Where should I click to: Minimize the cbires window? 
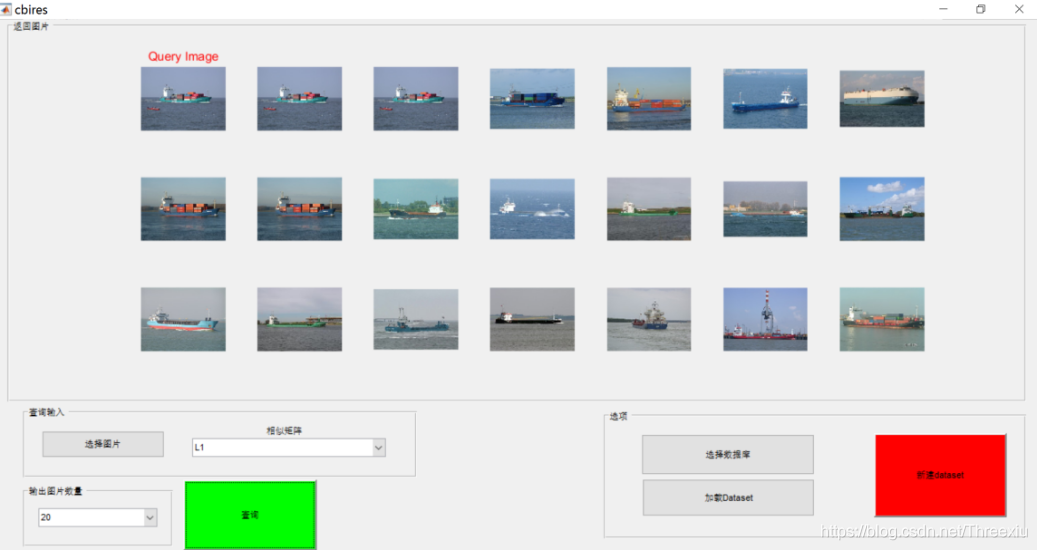click(x=943, y=9)
